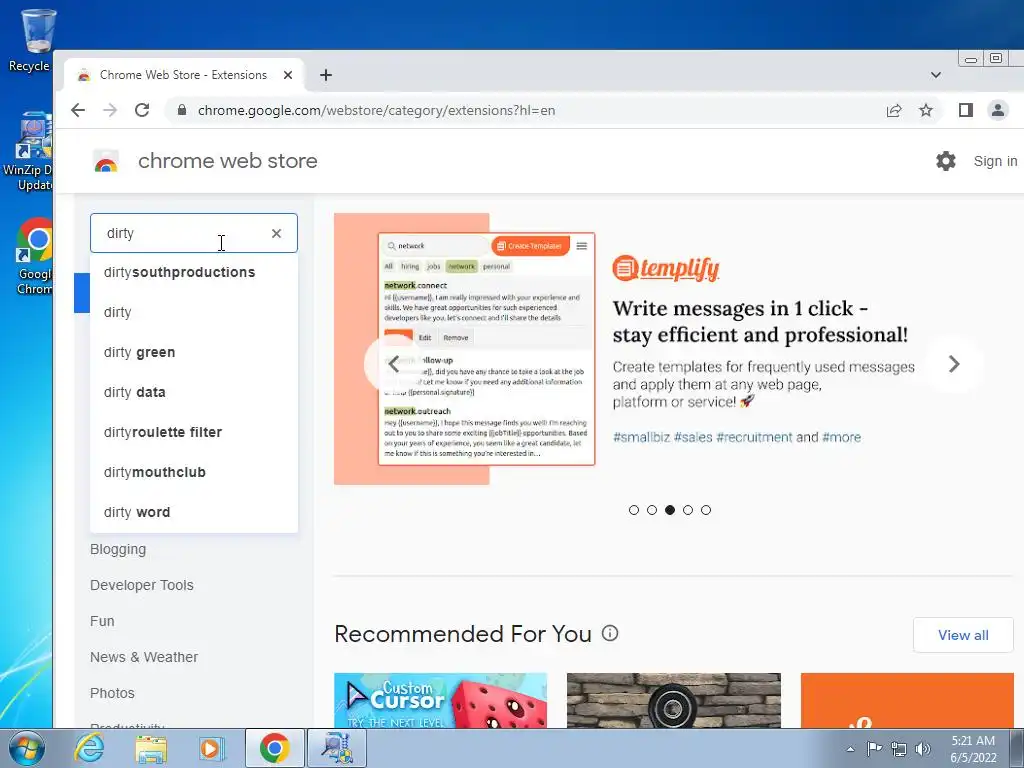1024x768 pixels.
Task: Click the forward navigation arrow
Action: 110,110
